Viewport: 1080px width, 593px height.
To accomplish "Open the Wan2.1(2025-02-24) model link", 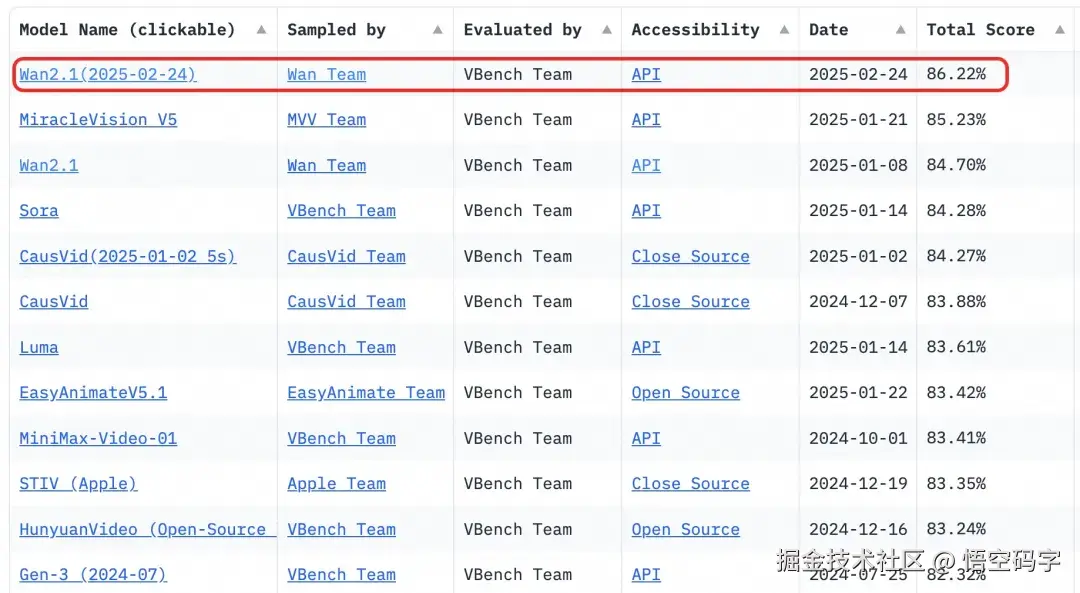I will pyautogui.click(x=107, y=74).
